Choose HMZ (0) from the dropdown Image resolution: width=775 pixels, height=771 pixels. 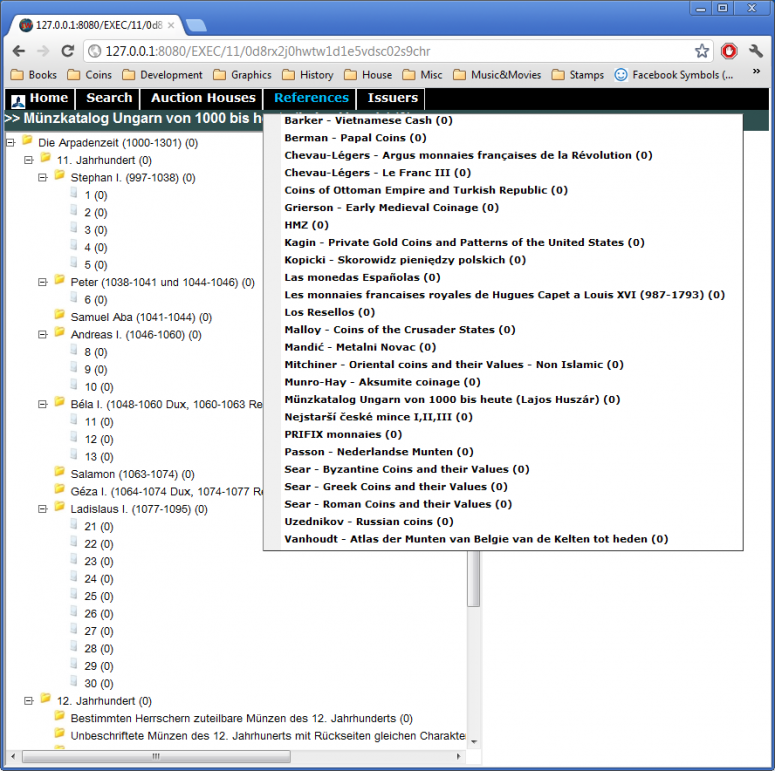[x=306, y=225]
